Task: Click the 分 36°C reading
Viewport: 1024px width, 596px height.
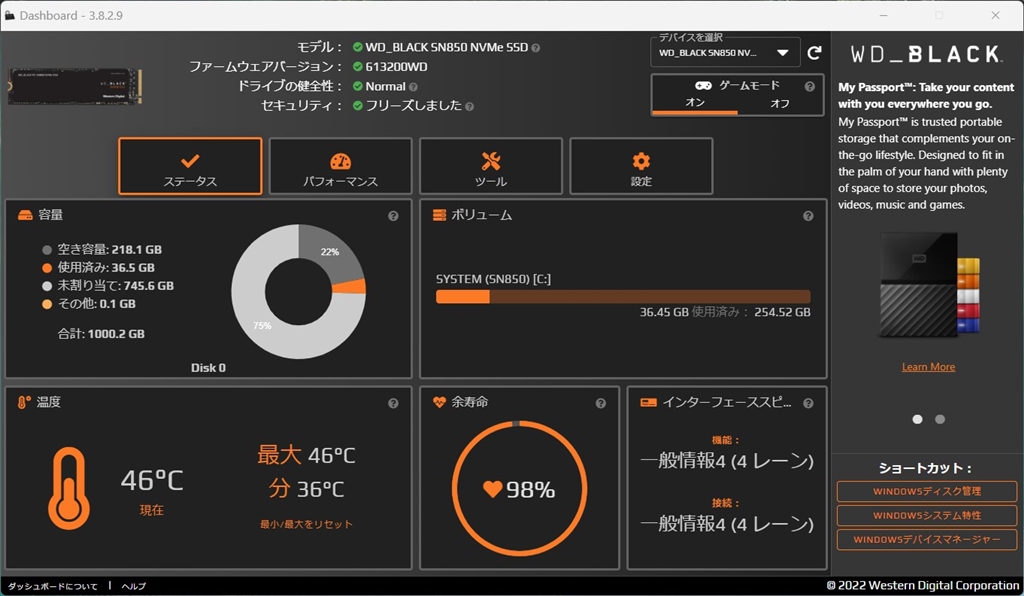Action: tap(306, 489)
